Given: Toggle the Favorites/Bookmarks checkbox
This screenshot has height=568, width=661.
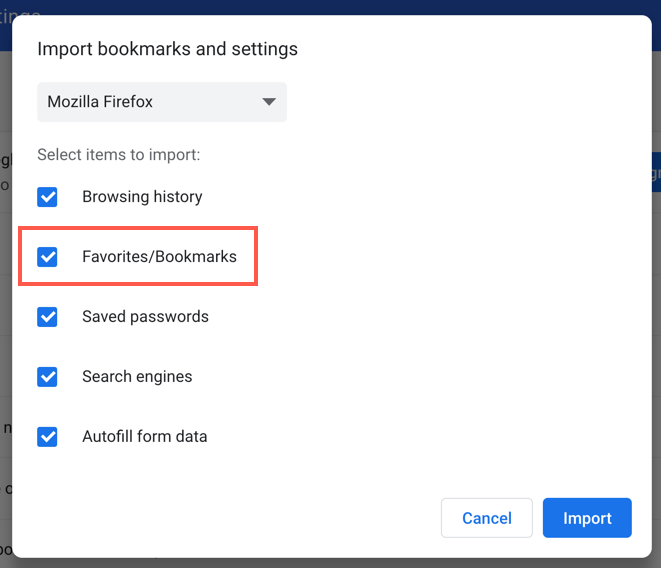Looking at the screenshot, I should (x=47, y=257).
